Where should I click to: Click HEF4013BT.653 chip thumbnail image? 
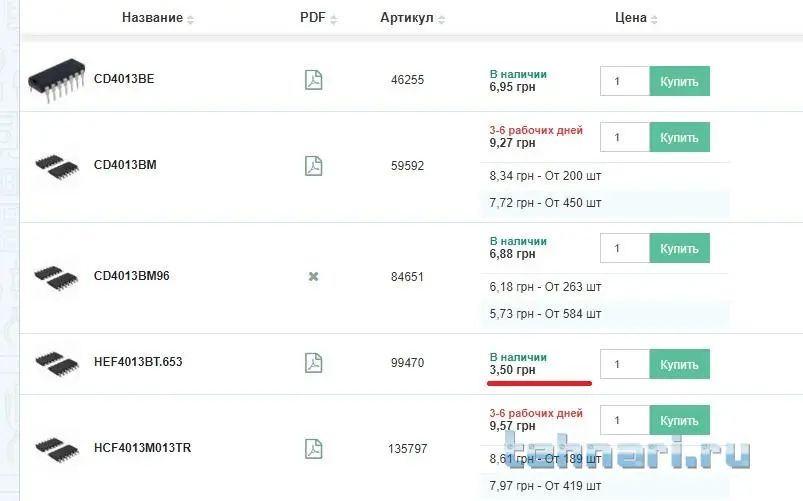[x=56, y=362]
